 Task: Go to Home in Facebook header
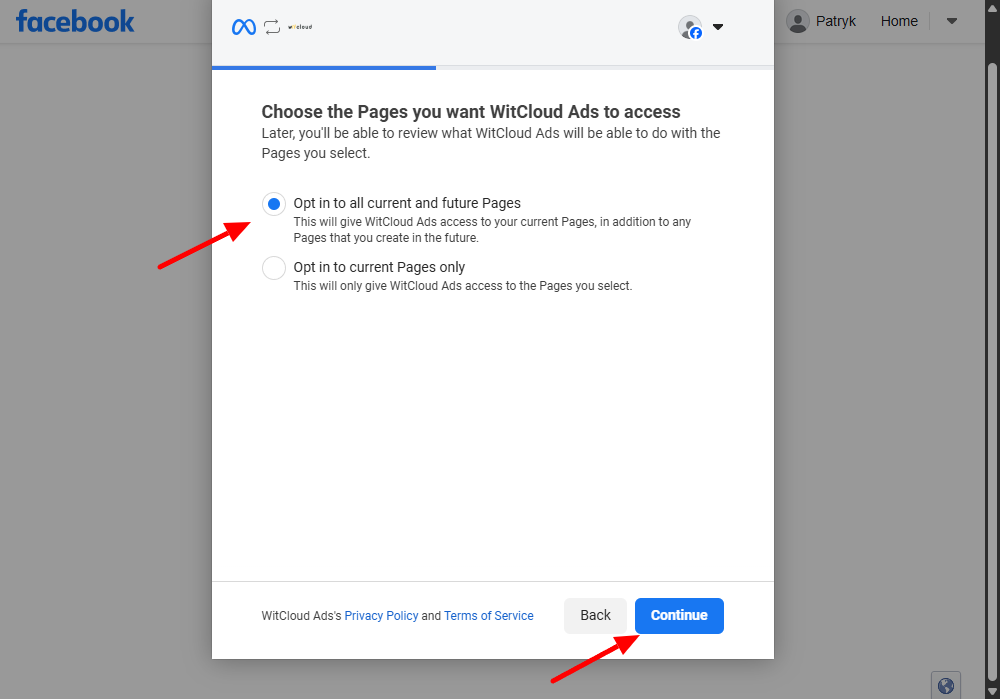[x=899, y=21]
